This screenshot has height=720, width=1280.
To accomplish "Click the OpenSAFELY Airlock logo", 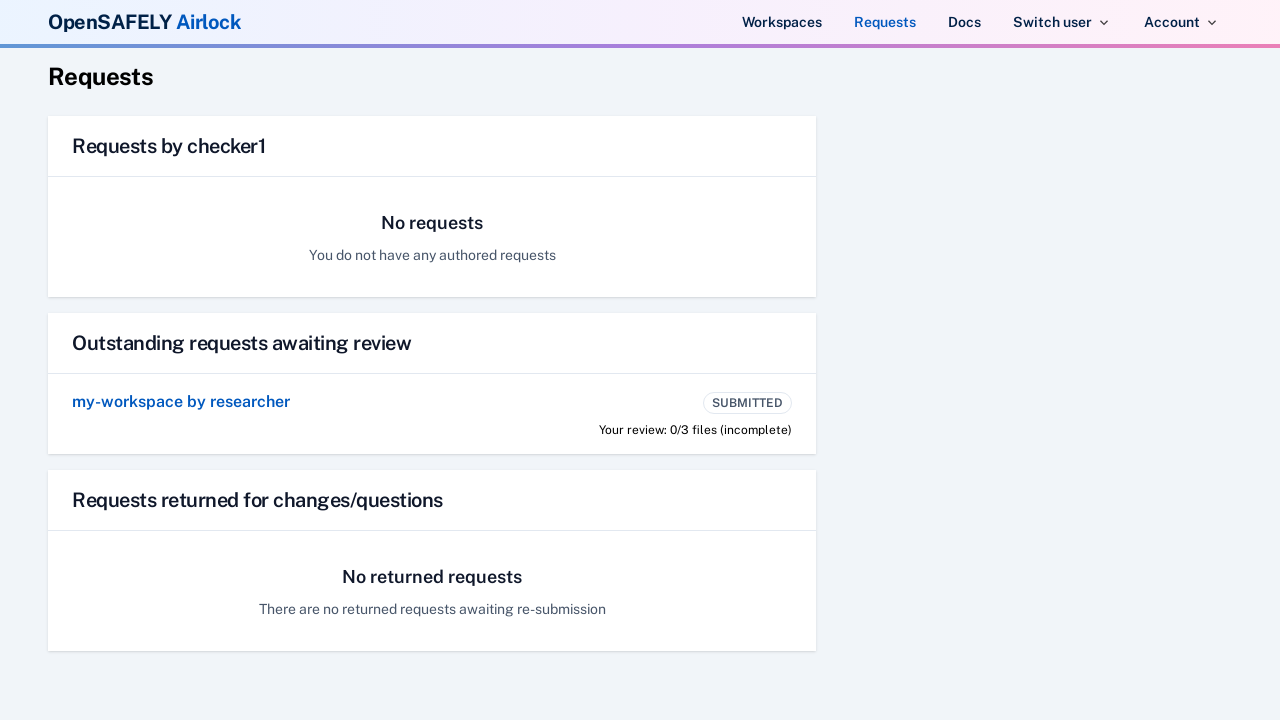I will tap(144, 22).
